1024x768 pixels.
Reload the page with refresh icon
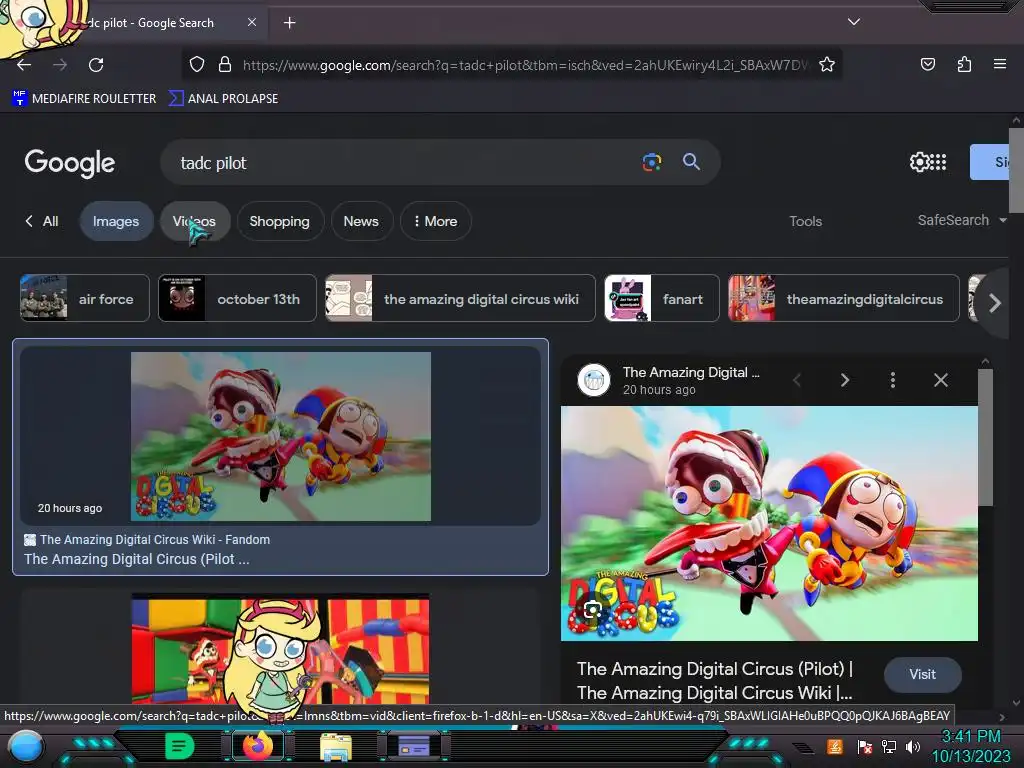click(96, 65)
